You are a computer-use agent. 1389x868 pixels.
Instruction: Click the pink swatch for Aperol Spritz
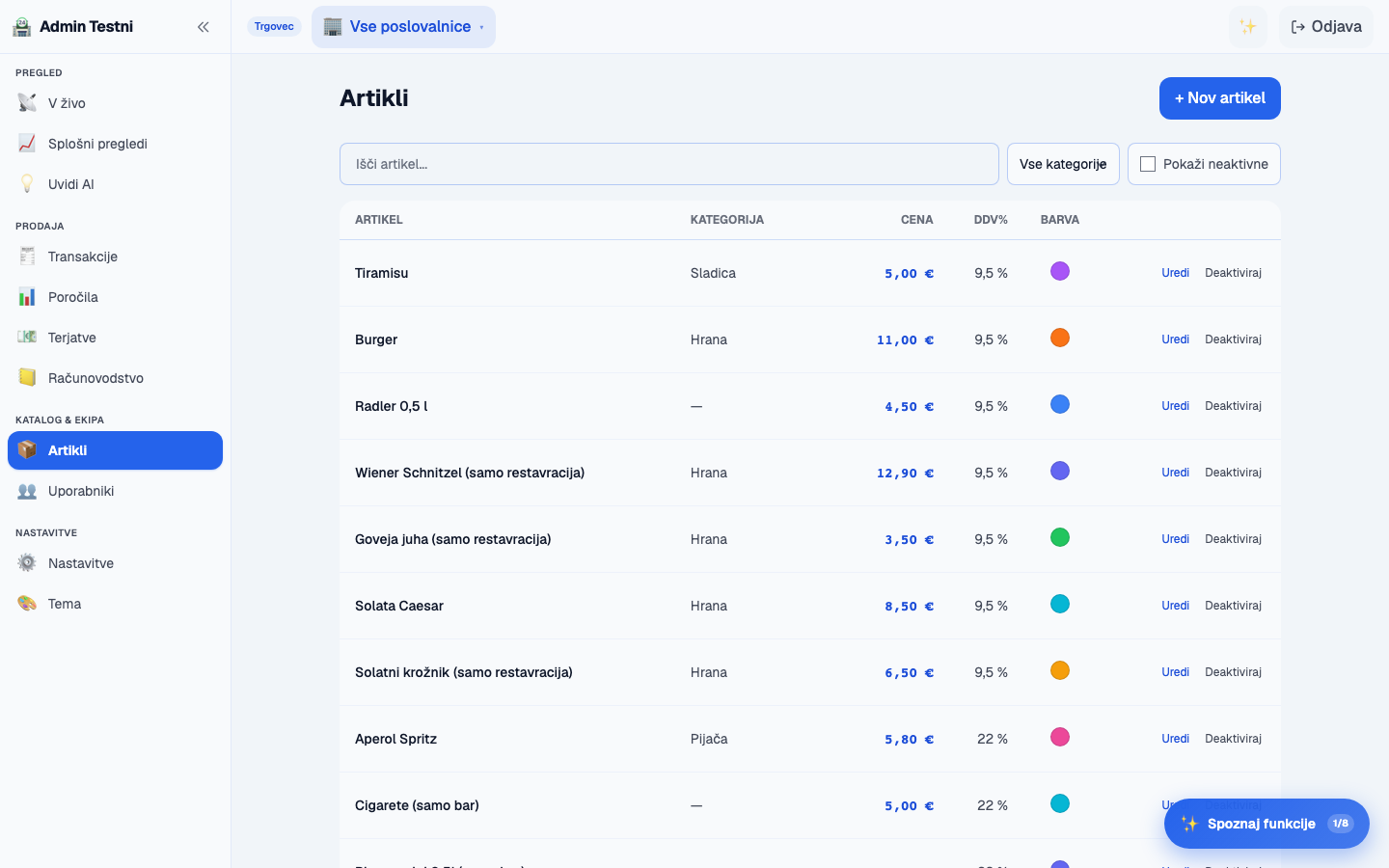1060,737
